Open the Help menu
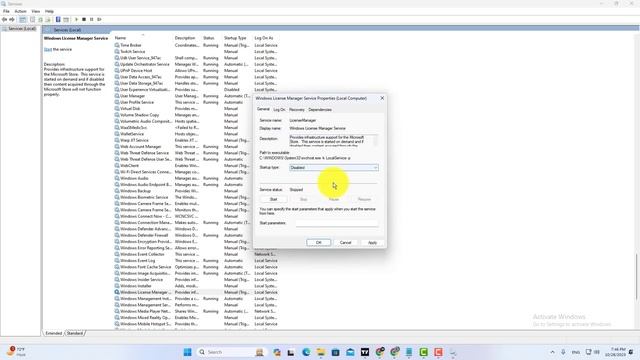640x360 pixels. [49, 11]
